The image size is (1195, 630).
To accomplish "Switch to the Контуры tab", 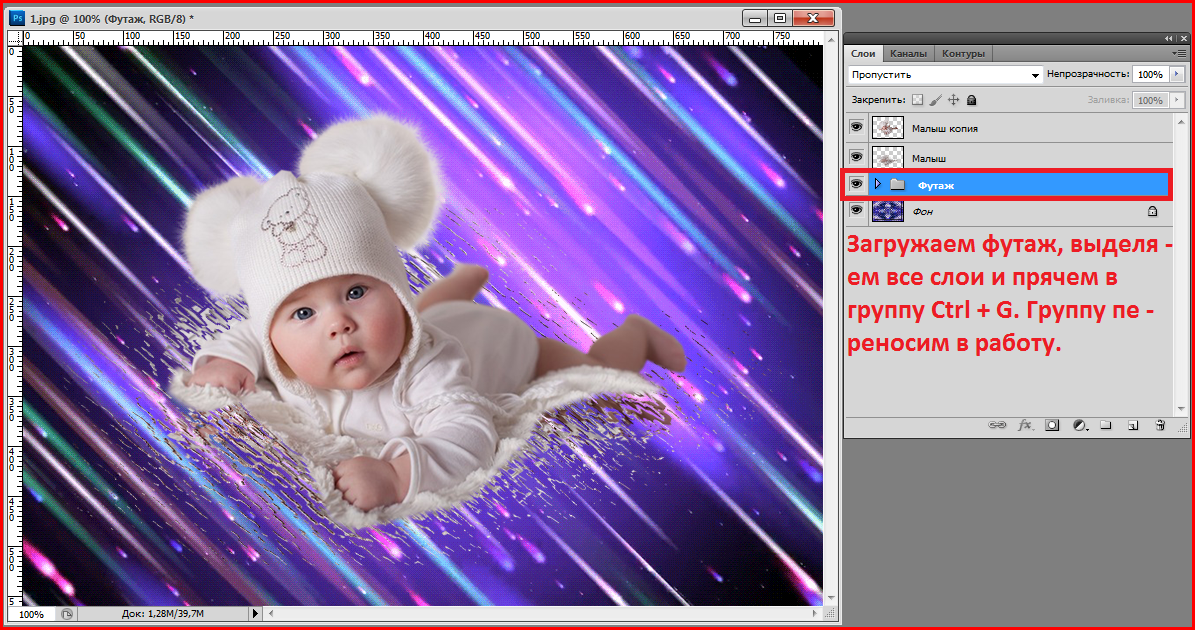I will point(963,53).
